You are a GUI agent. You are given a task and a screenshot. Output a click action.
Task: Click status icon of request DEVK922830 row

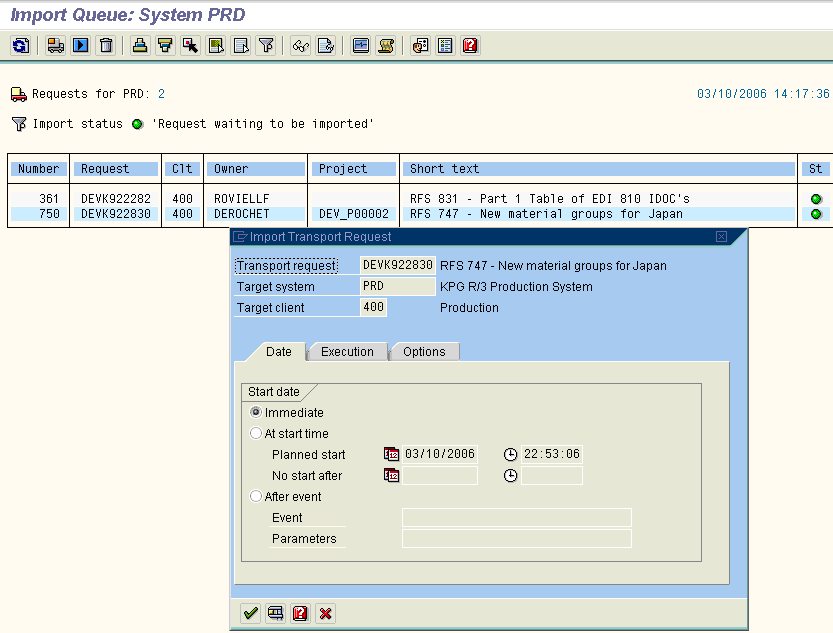(x=817, y=214)
